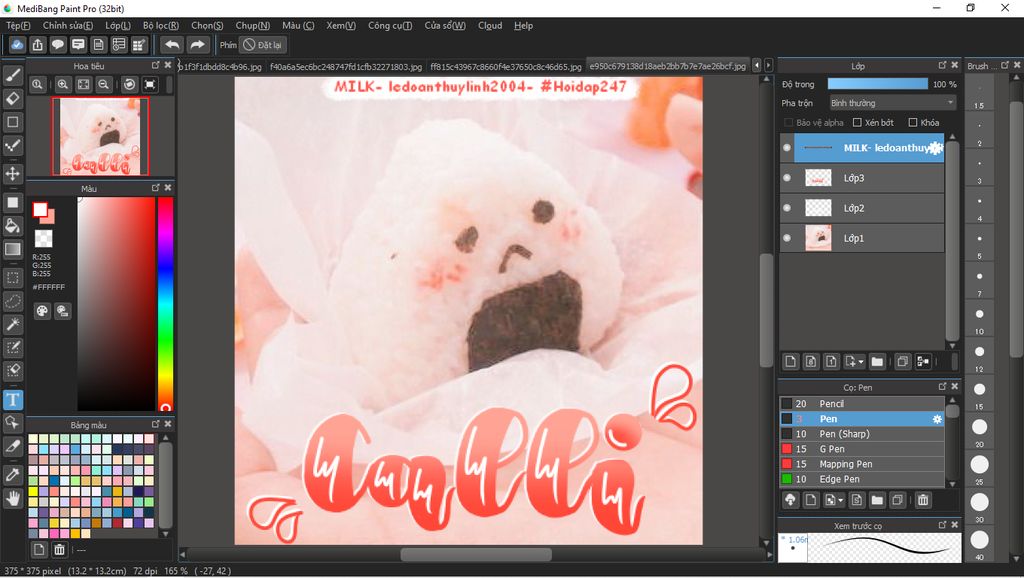Open the Pha trộn blend mode dropdown
Image resolution: width=1024 pixels, height=578 pixels.
pyautogui.click(x=892, y=103)
